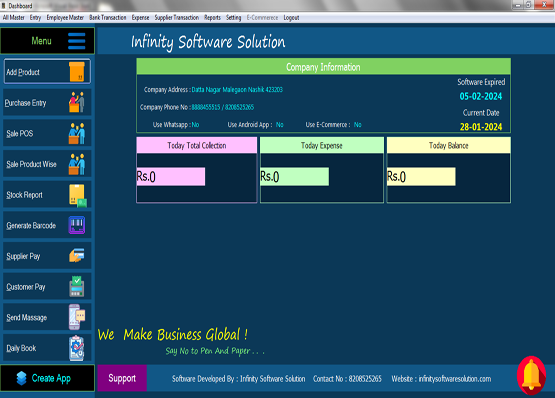Click the Generate Barcode icon
Screen dimensions: 555x398
click(77, 225)
